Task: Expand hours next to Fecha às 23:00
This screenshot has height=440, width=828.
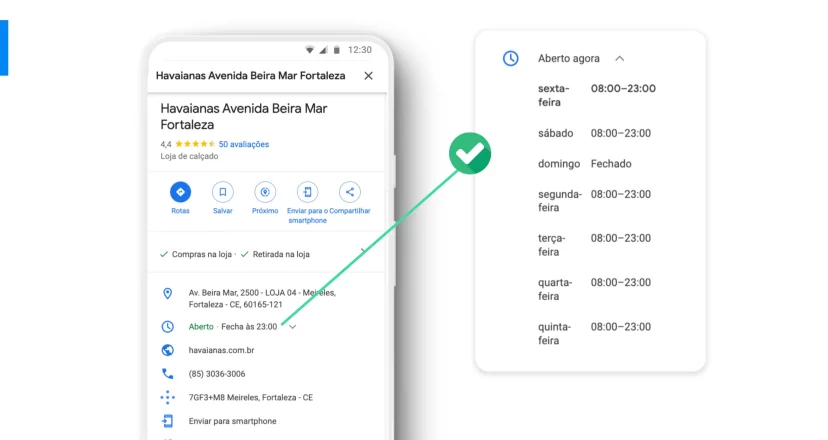Action: click(x=293, y=326)
